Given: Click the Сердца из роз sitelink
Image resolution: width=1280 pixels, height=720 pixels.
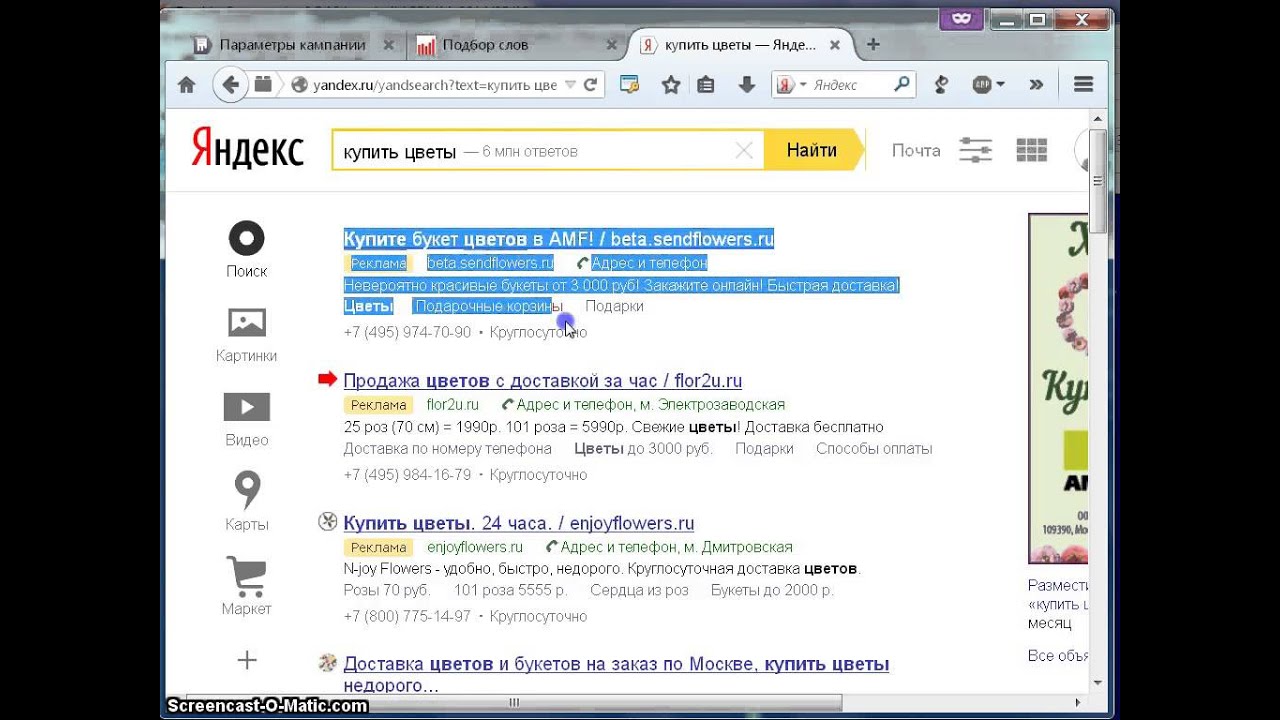Looking at the screenshot, I should click(x=639, y=590).
